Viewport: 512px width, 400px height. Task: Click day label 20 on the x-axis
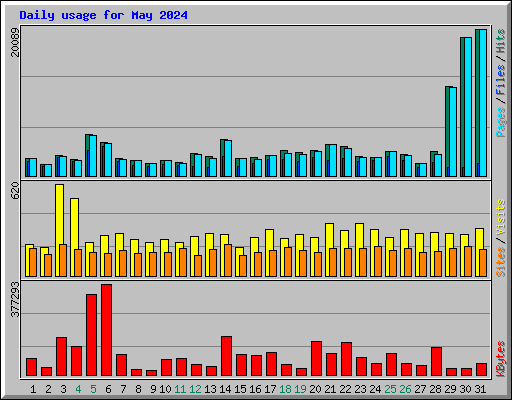(315, 389)
